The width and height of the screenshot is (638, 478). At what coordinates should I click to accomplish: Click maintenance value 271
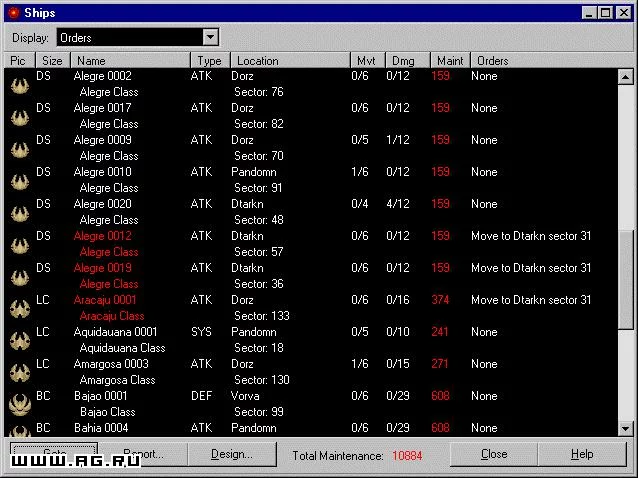(440, 364)
